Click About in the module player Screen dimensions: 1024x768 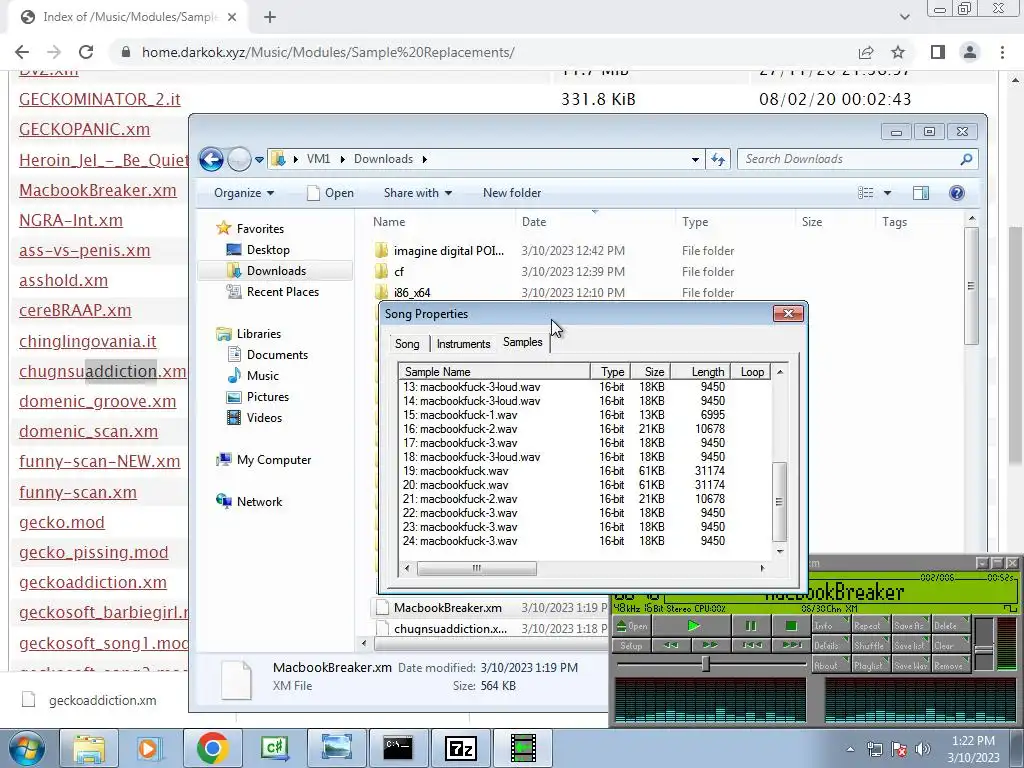tap(829, 665)
